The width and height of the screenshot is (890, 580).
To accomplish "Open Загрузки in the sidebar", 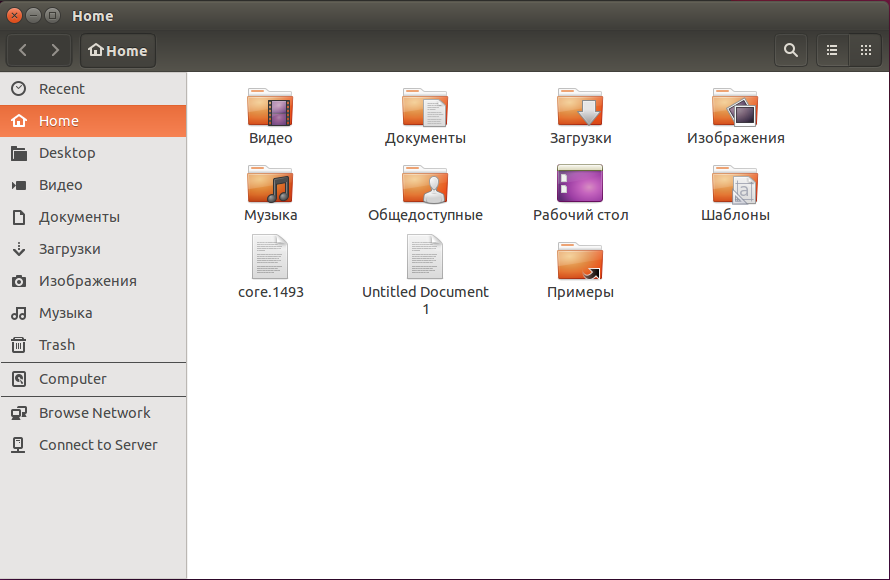I will 93,249.
